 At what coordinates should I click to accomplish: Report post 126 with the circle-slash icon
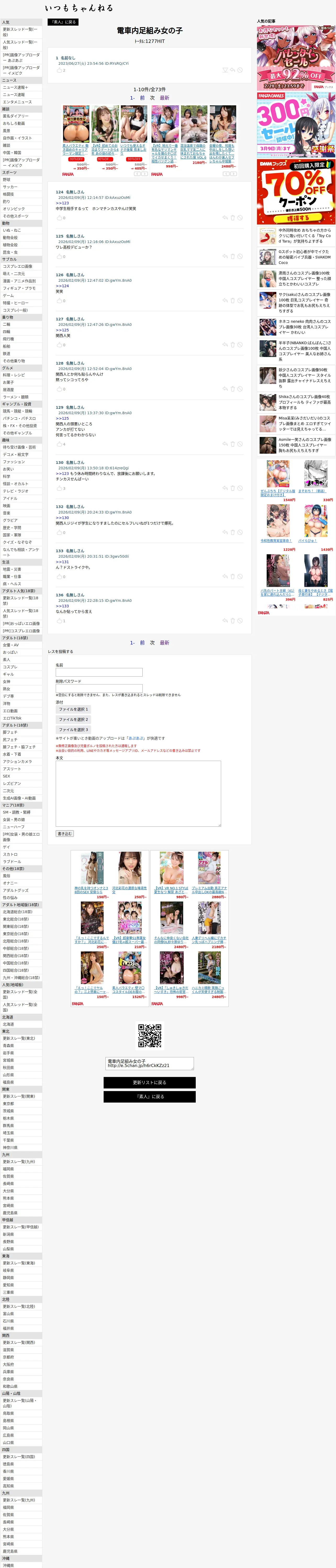point(240,301)
